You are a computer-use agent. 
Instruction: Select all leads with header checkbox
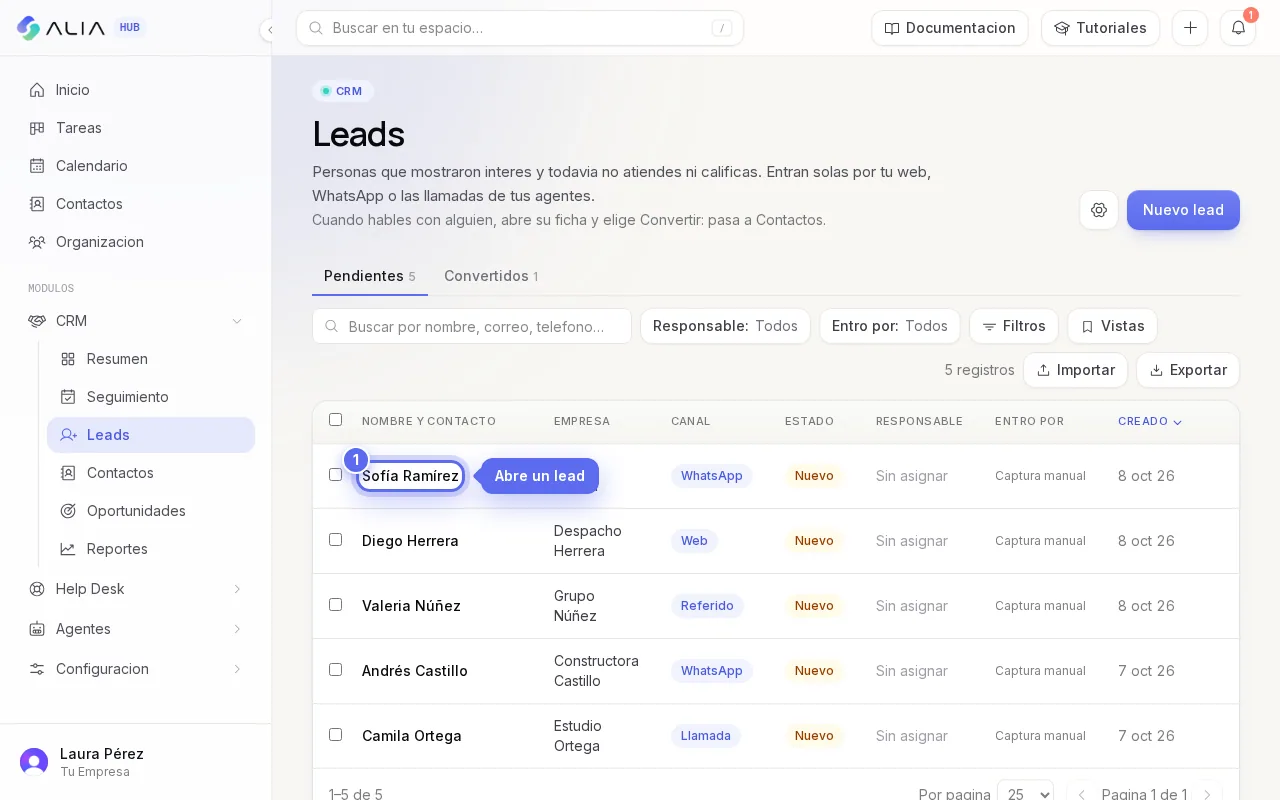[x=336, y=420]
